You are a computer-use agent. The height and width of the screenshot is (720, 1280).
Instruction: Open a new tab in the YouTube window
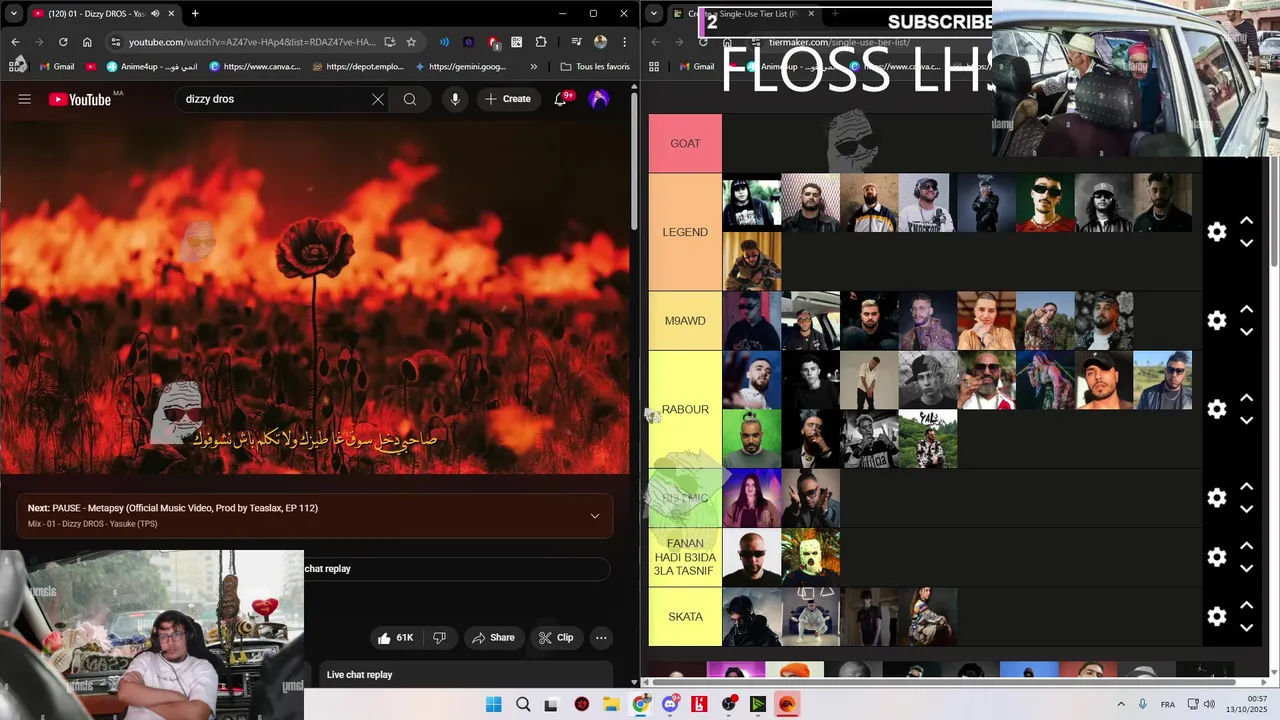coord(195,14)
